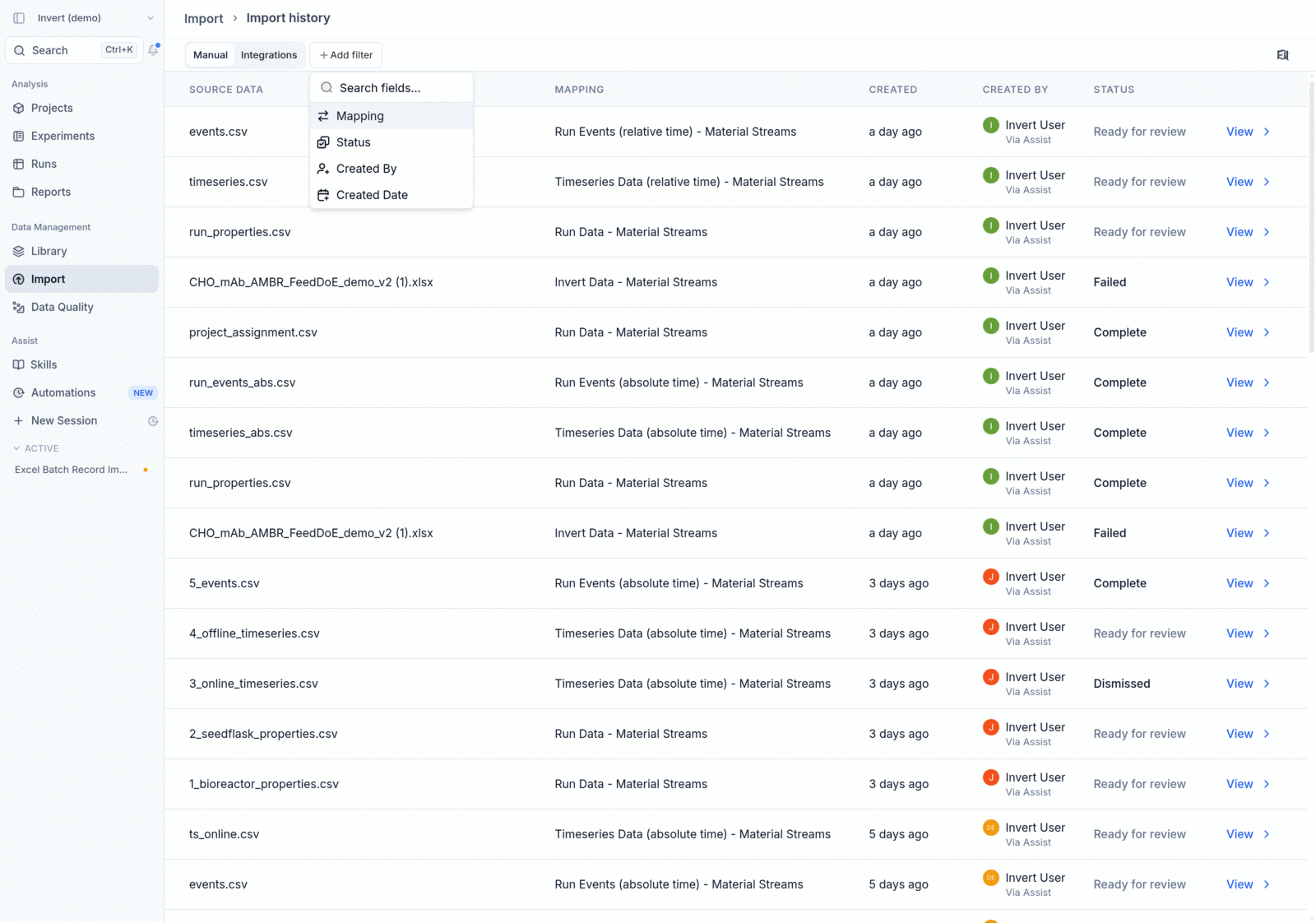The image size is (1316, 923).
Task: Click View link for events.csv a day ago
Action: pos(1240,132)
